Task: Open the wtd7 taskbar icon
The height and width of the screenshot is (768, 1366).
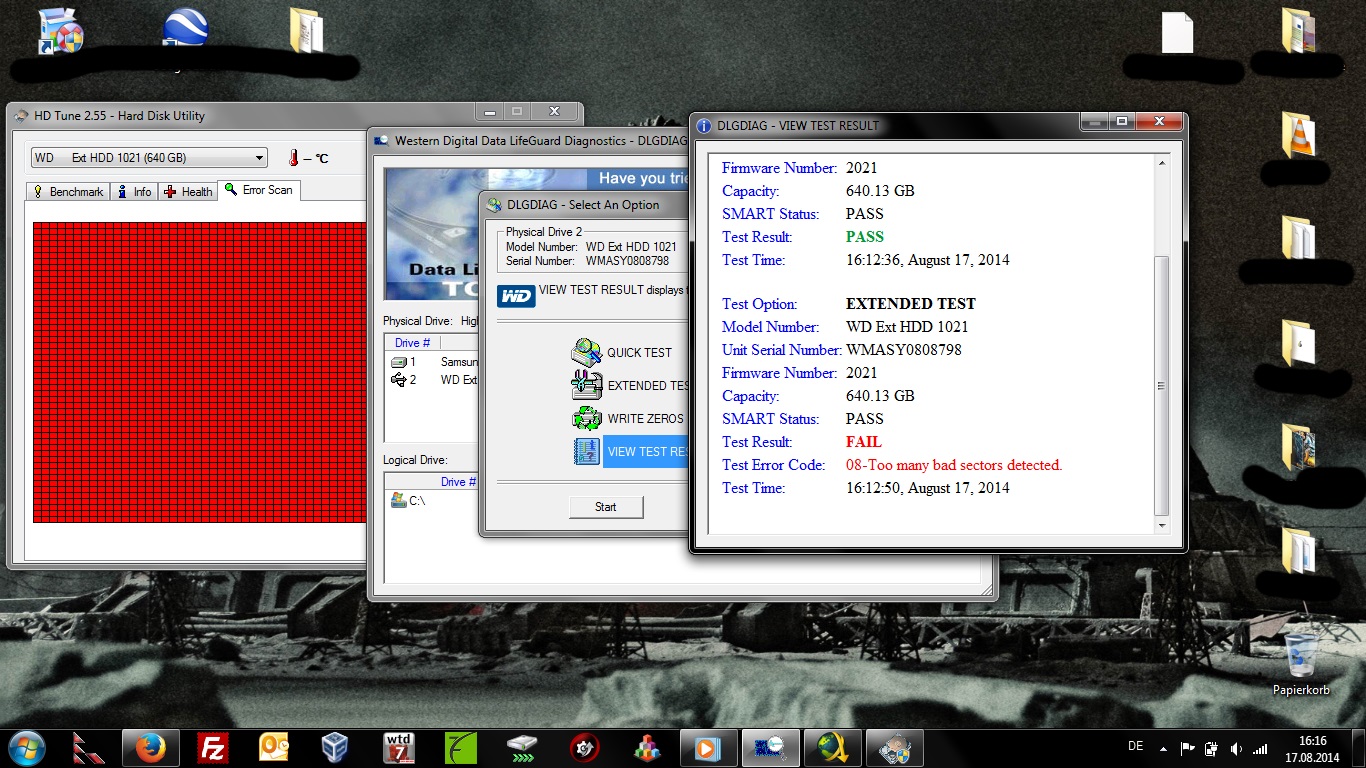Action: pos(399,748)
